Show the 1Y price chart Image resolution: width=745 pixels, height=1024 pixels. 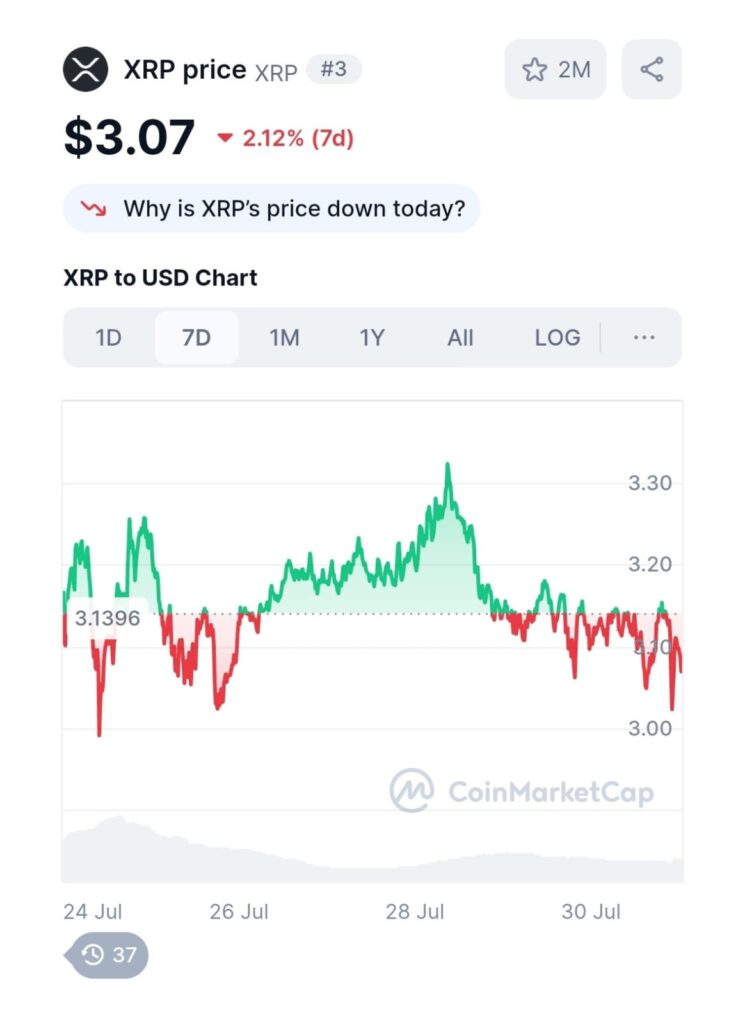tap(372, 338)
